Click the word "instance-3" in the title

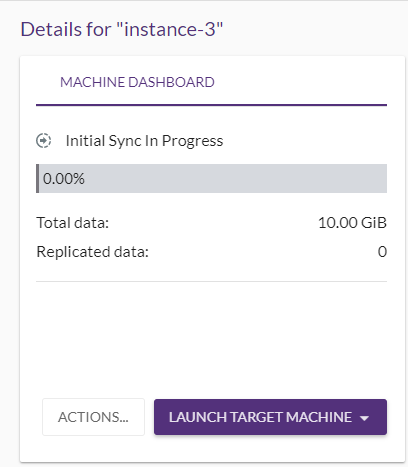point(170,29)
